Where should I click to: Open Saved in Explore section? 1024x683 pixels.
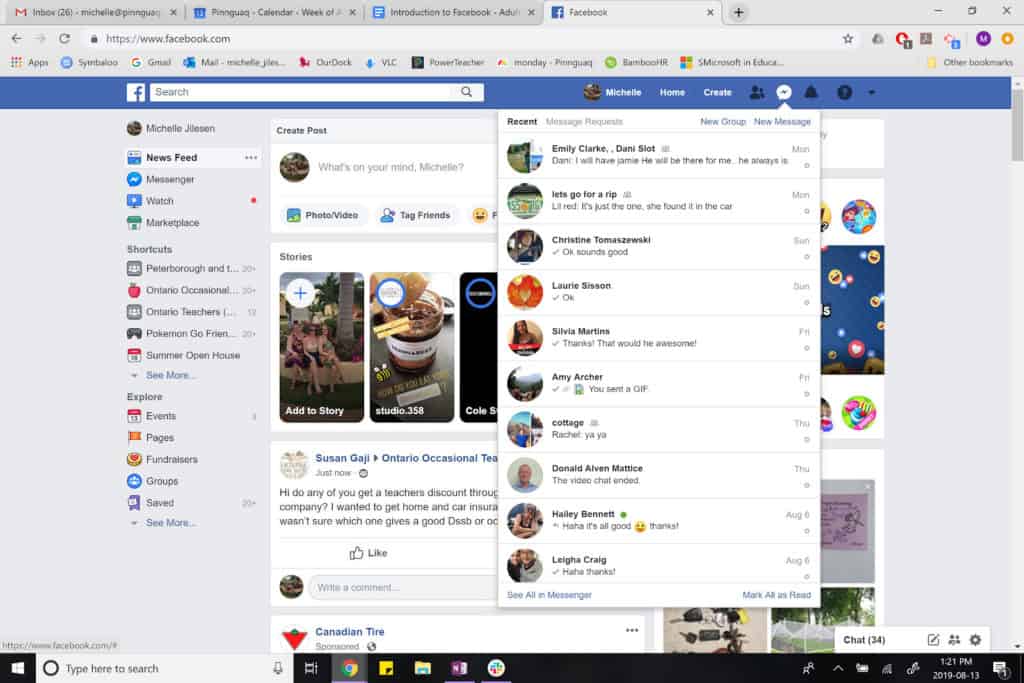pos(150,503)
